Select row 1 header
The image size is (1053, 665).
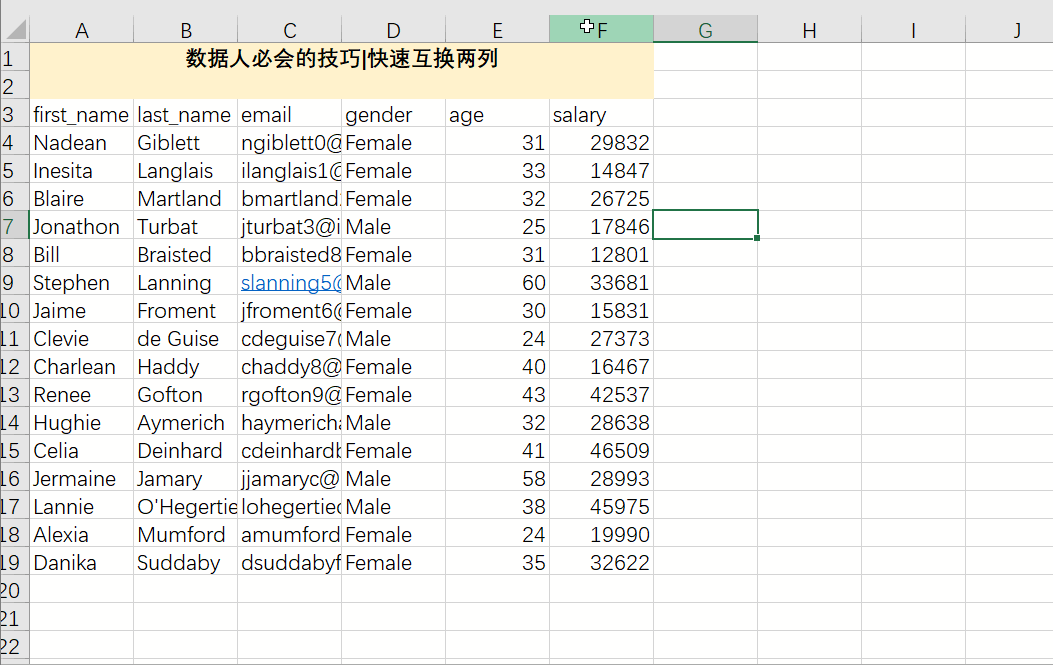pyautogui.click(x=14, y=58)
